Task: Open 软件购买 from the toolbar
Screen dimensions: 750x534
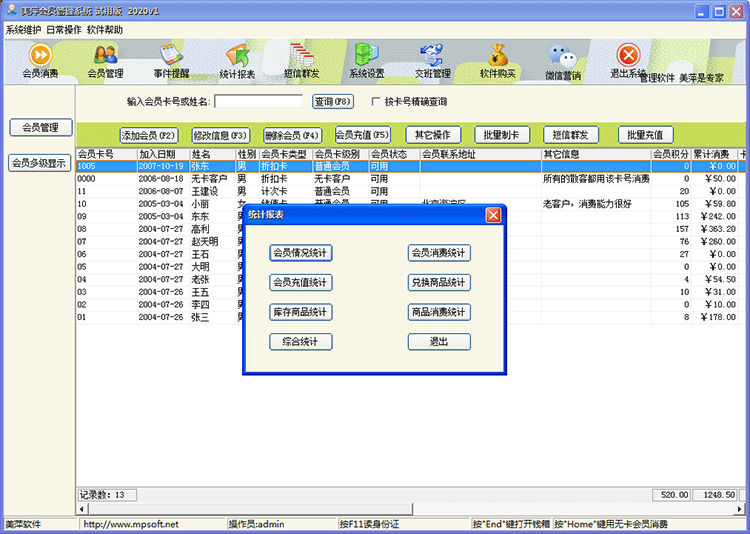Action: click(x=498, y=60)
